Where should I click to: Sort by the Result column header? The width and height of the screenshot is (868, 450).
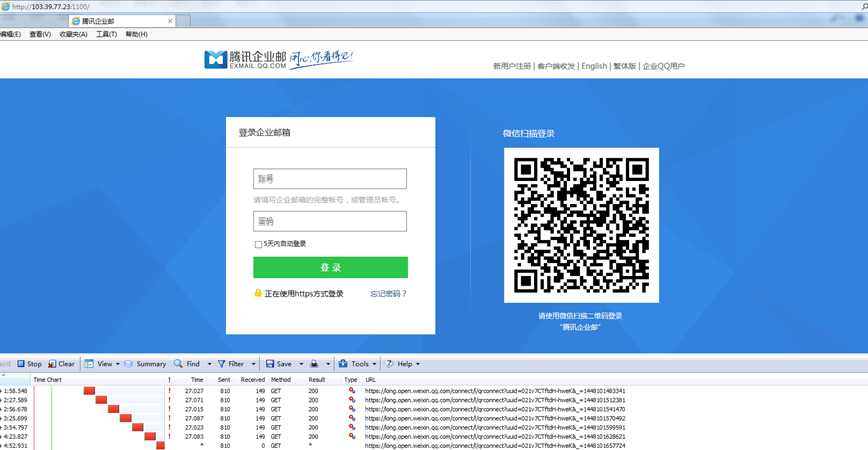(x=317, y=380)
